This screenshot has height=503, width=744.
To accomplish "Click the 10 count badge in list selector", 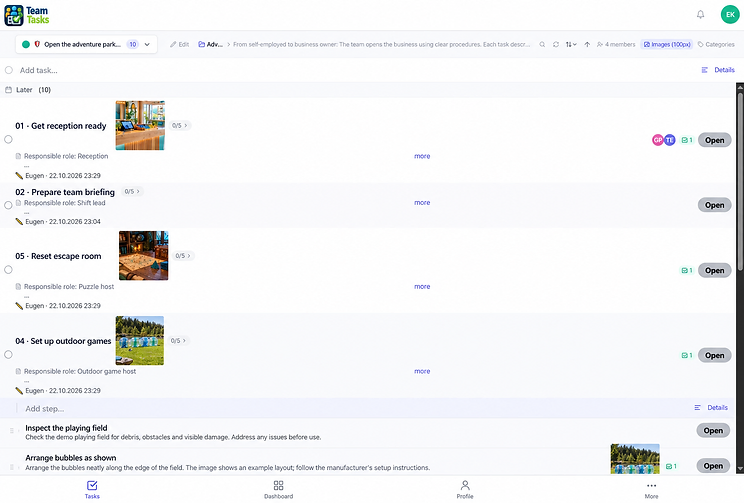I will tap(133, 45).
